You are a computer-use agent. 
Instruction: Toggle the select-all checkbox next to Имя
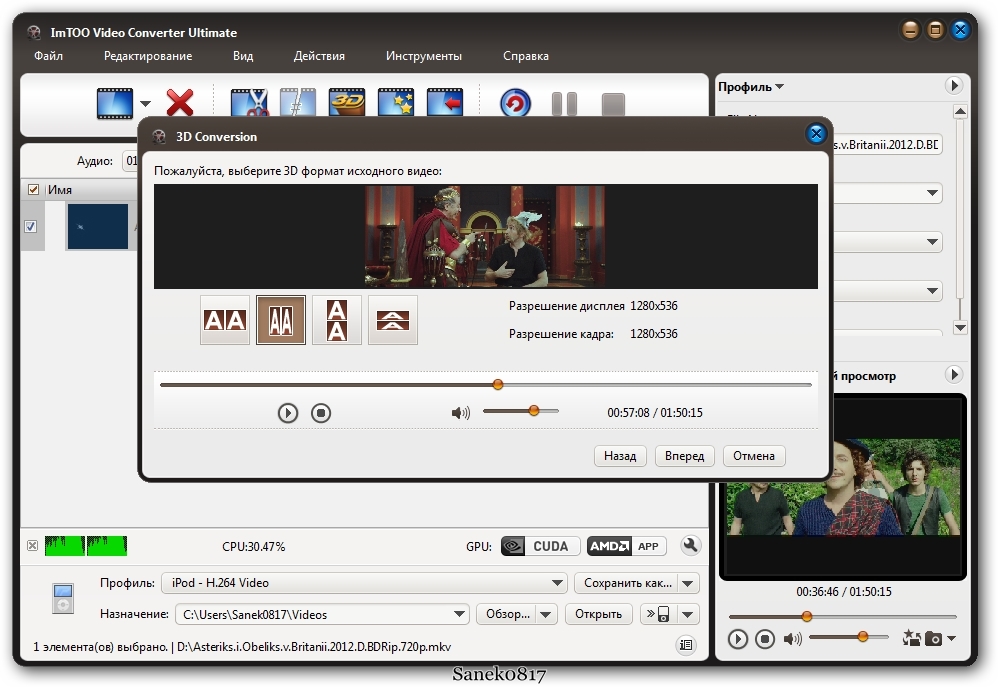coord(33,190)
